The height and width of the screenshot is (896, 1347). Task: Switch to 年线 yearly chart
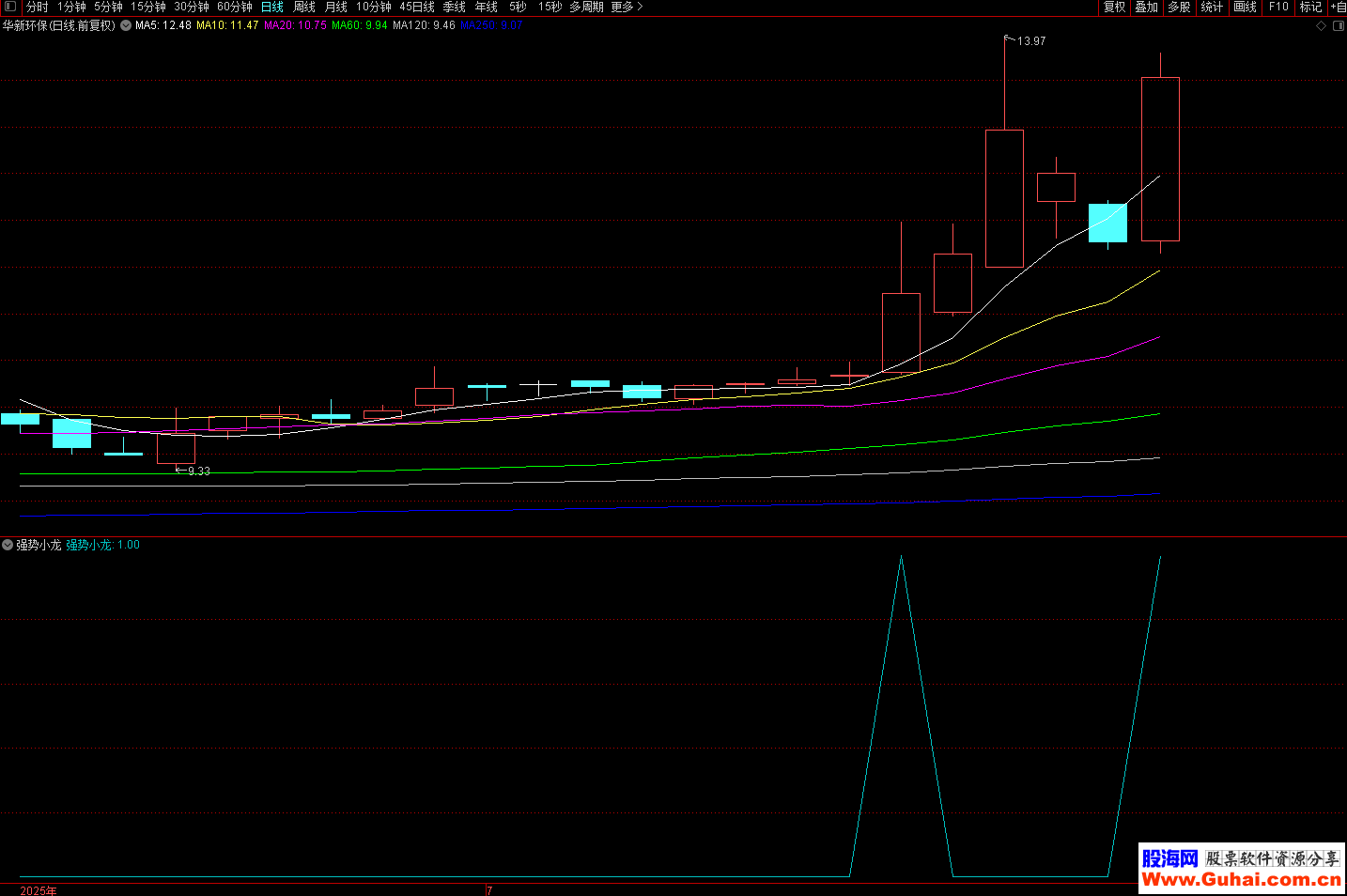(487, 7)
